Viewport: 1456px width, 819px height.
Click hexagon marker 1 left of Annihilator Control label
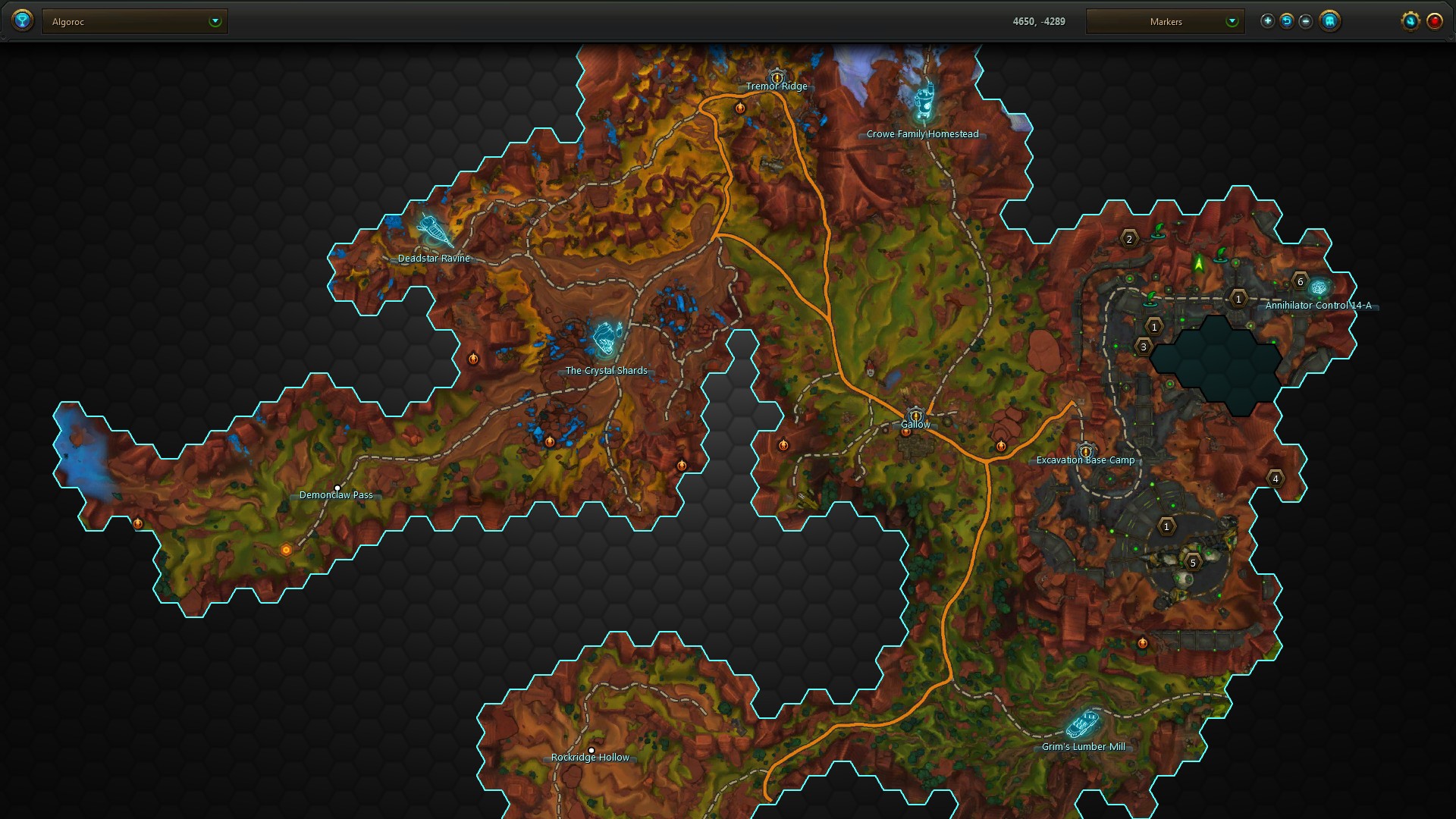tap(1238, 299)
